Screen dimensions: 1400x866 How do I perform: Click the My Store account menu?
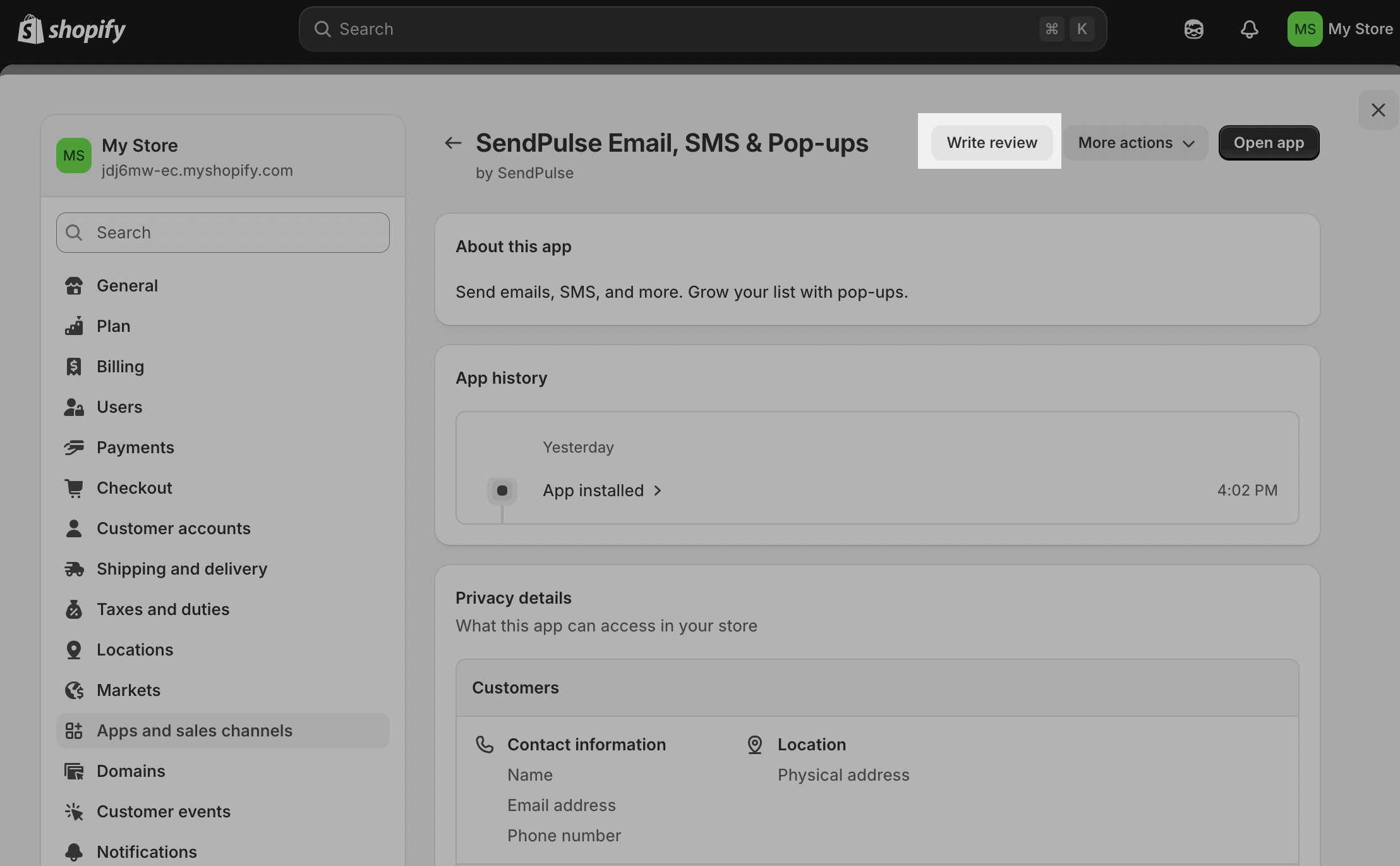[1341, 29]
